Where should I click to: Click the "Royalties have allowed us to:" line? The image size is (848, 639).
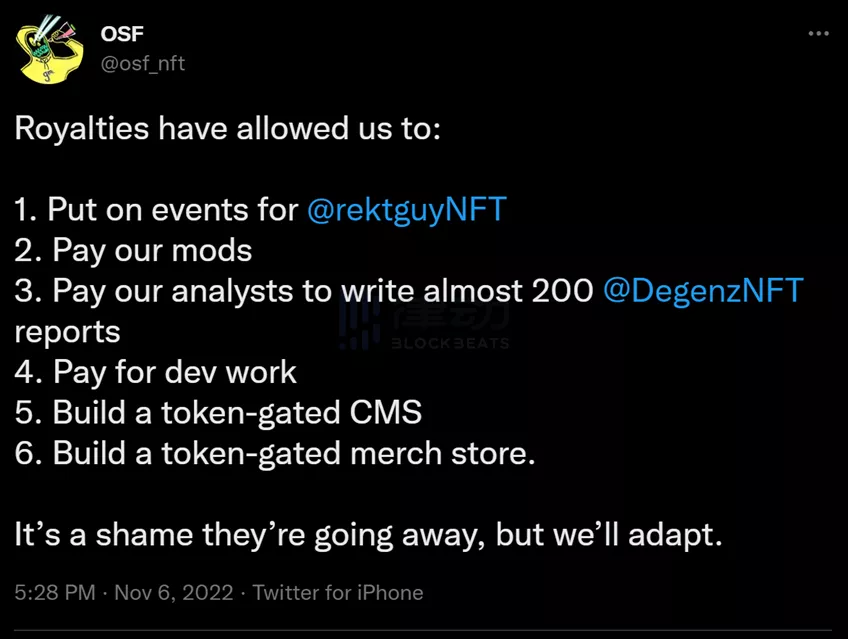pos(227,129)
